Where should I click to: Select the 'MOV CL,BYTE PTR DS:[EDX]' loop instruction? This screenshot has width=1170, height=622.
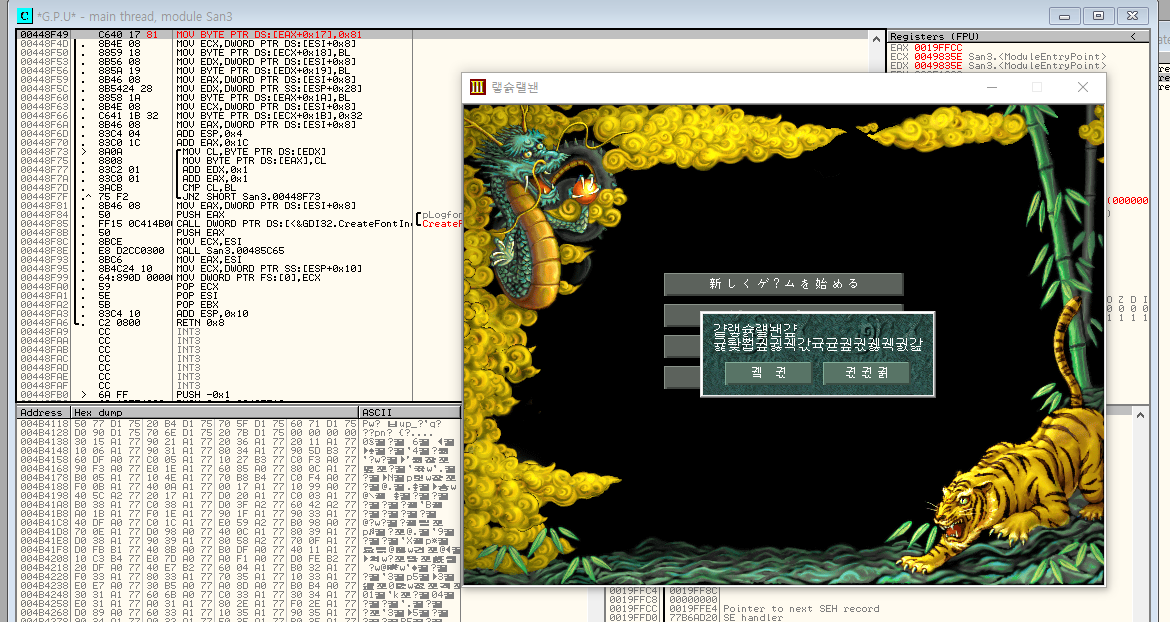pos(254,151)
